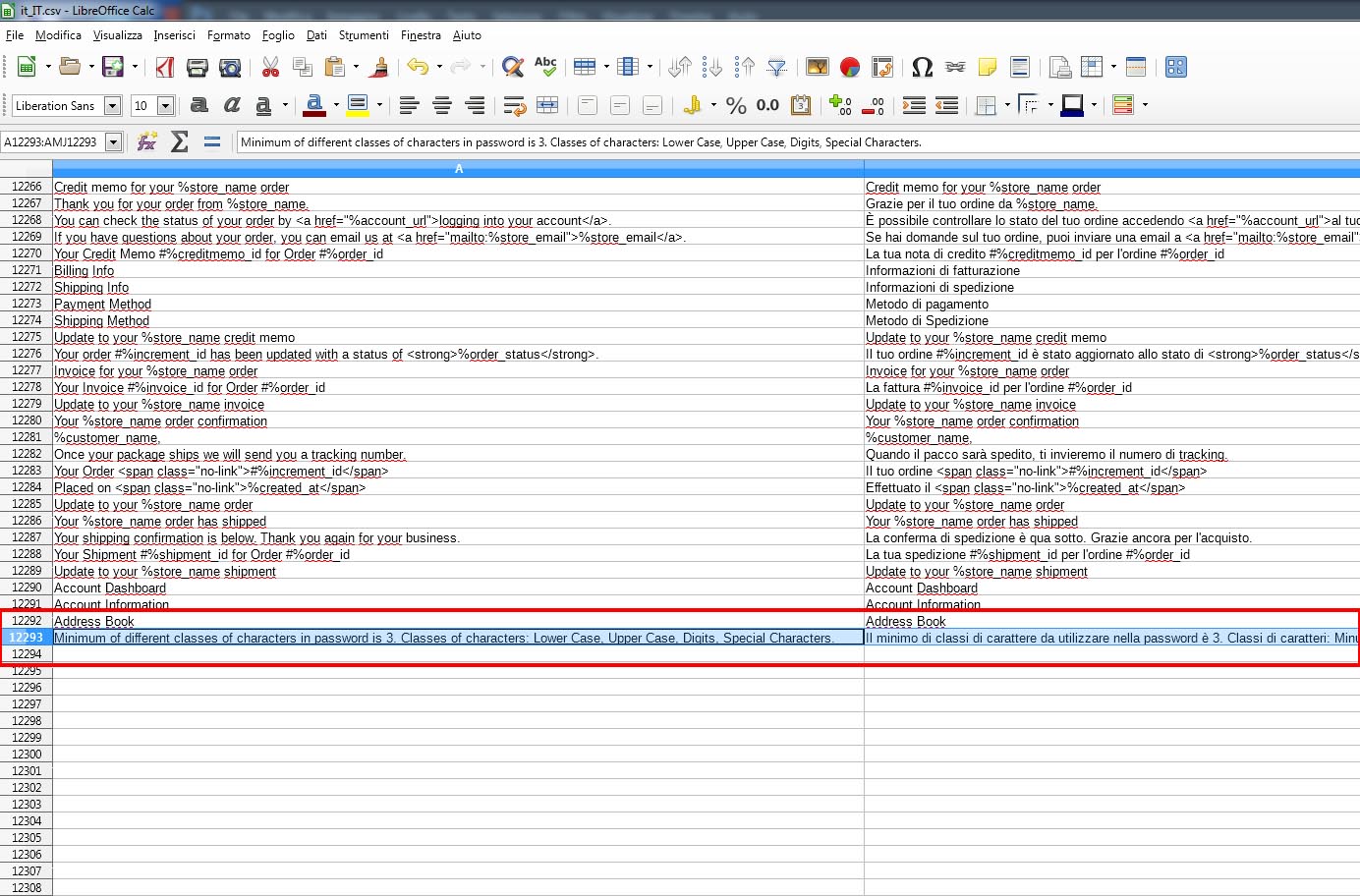Export directly as PDF icon
Viewport: 1360px width, 896px height.
(x=164, y=67)
